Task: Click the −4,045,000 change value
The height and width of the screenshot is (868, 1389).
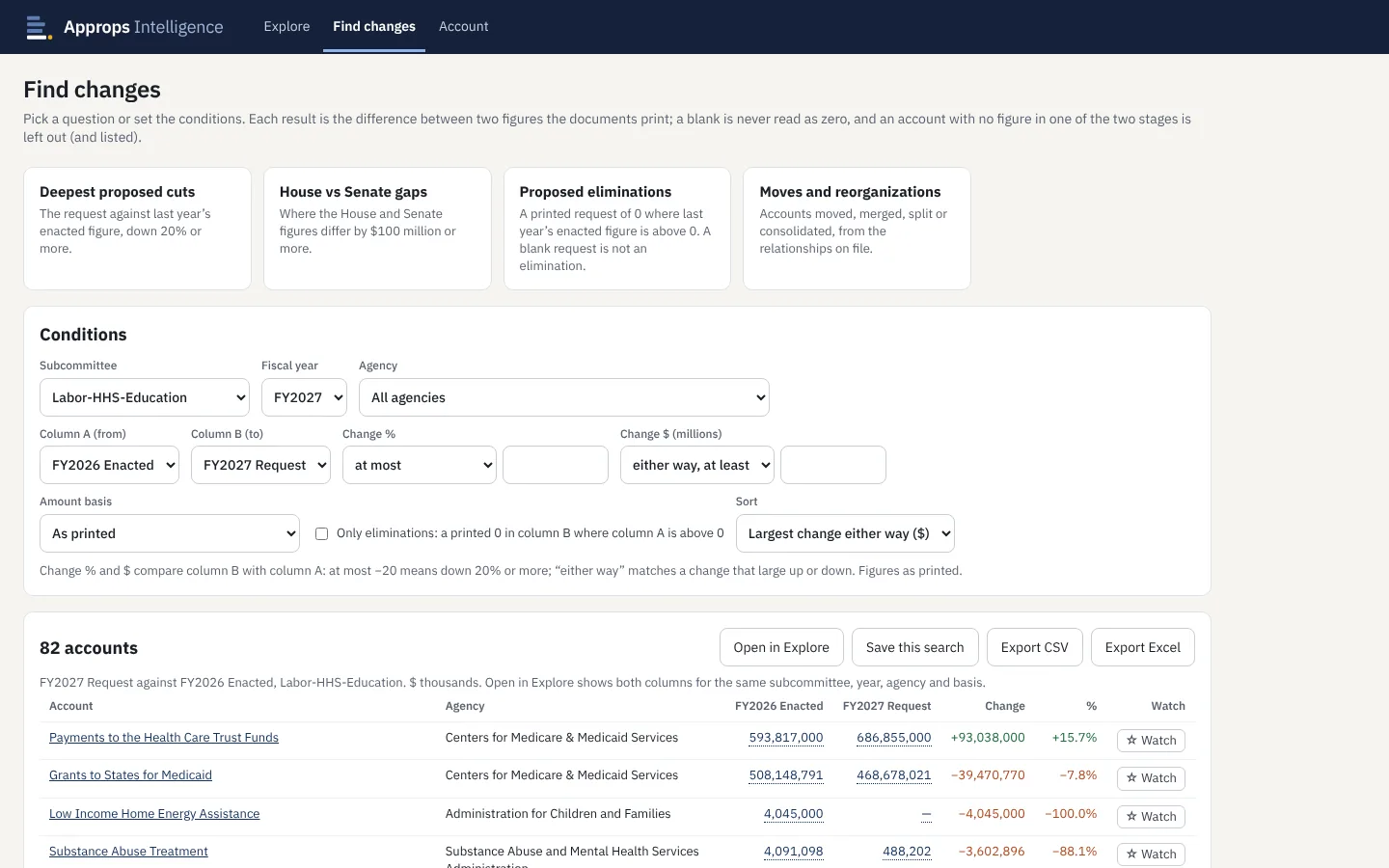Action: point(992,814)
